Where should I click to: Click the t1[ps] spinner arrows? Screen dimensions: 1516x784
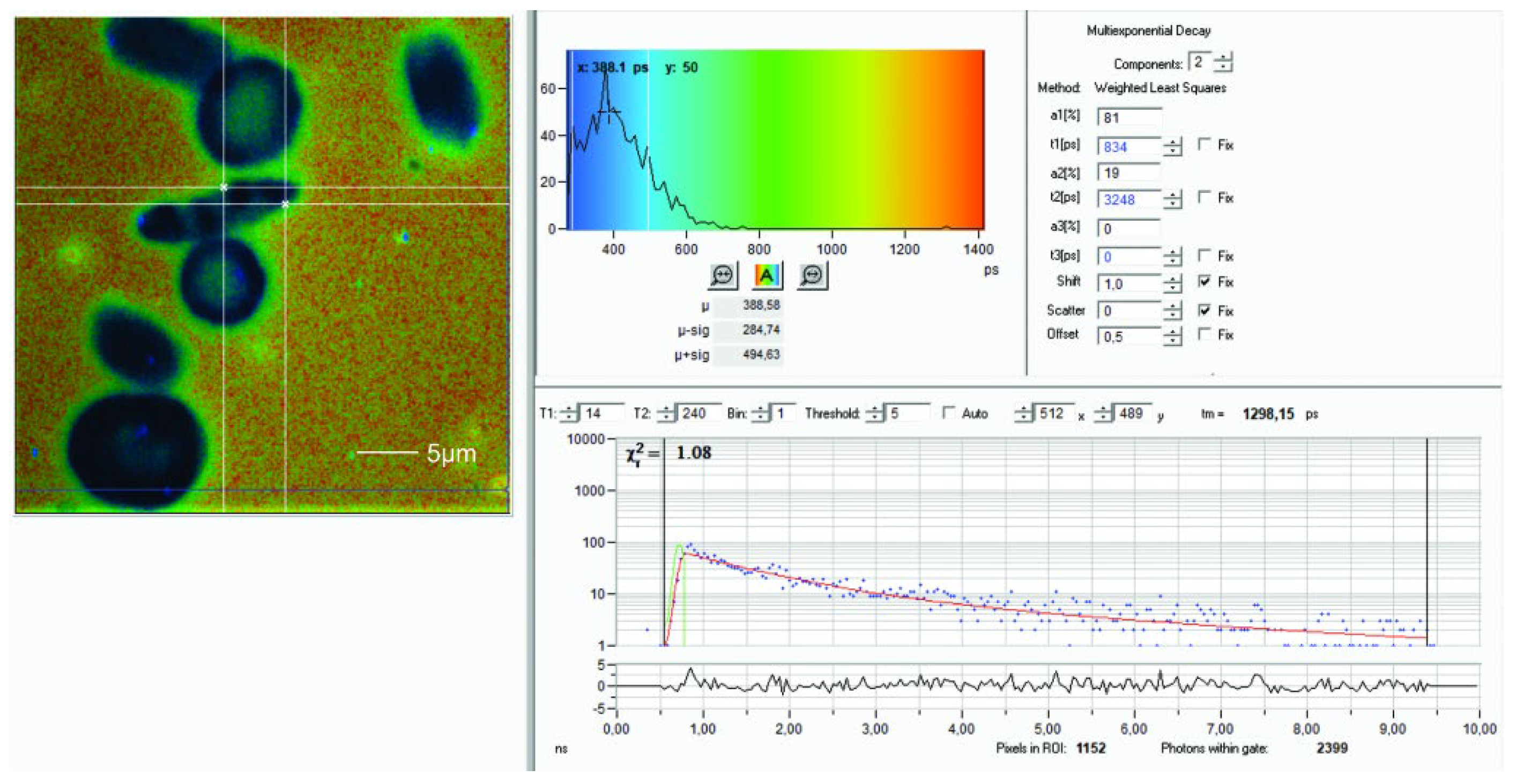[x=1172, y=146]
